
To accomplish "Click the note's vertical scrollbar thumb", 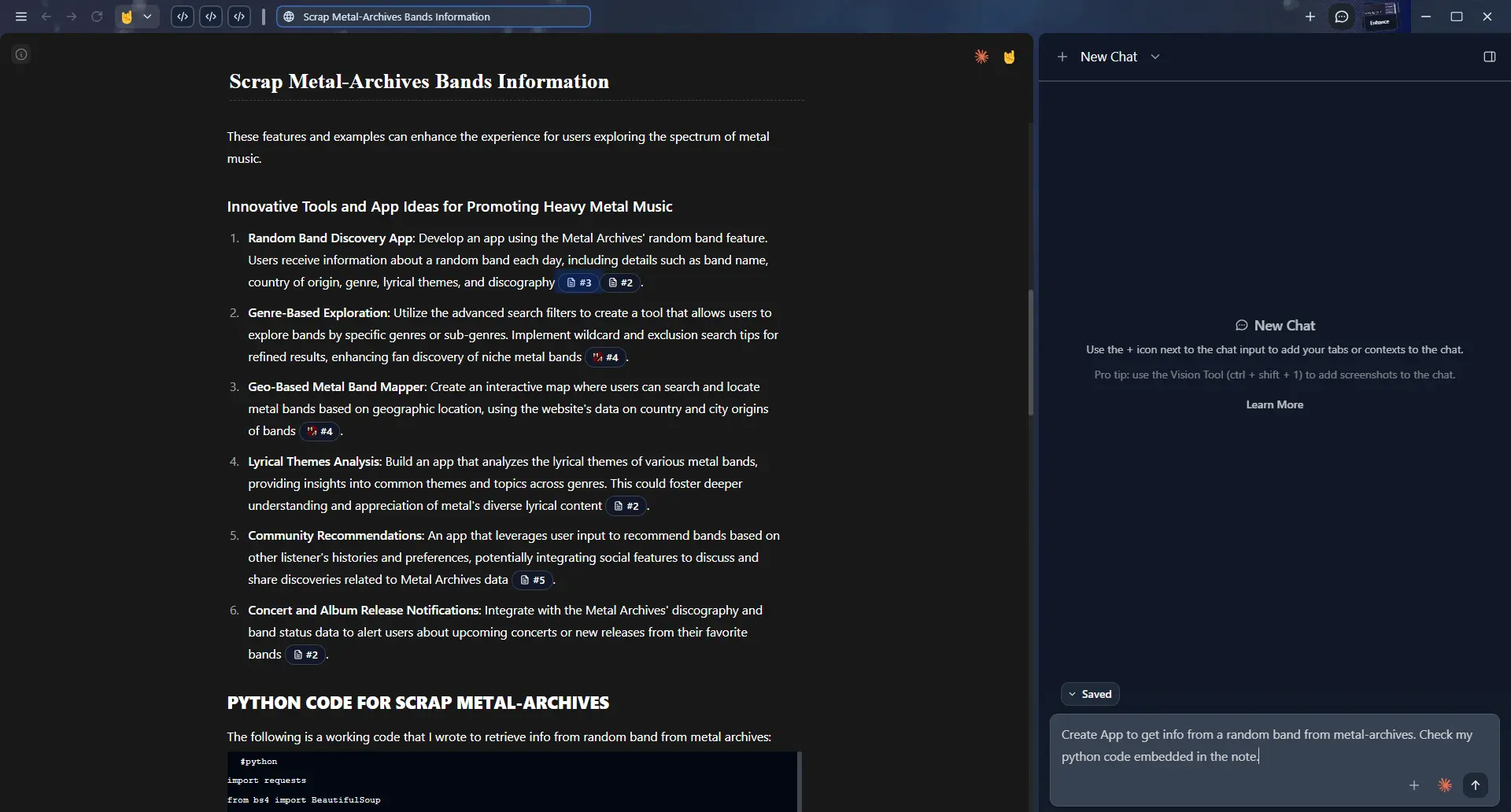I will pos(1030,352).
